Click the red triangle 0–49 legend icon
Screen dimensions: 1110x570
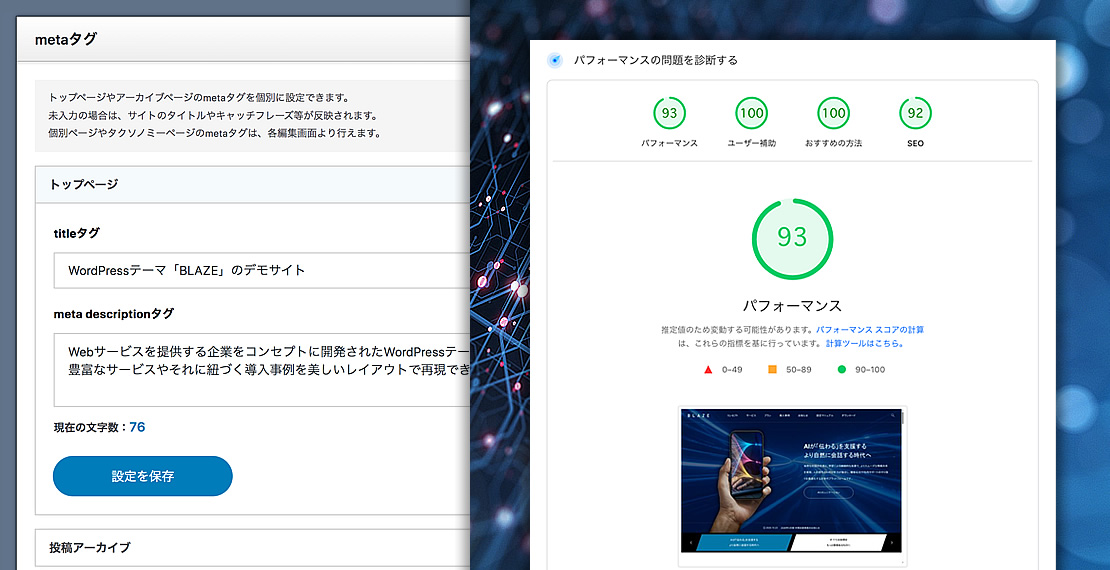708,370
